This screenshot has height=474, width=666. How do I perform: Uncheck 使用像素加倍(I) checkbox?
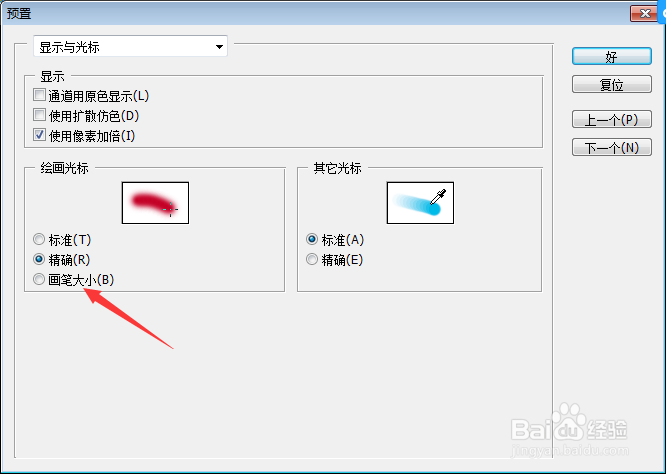point(40,135)
